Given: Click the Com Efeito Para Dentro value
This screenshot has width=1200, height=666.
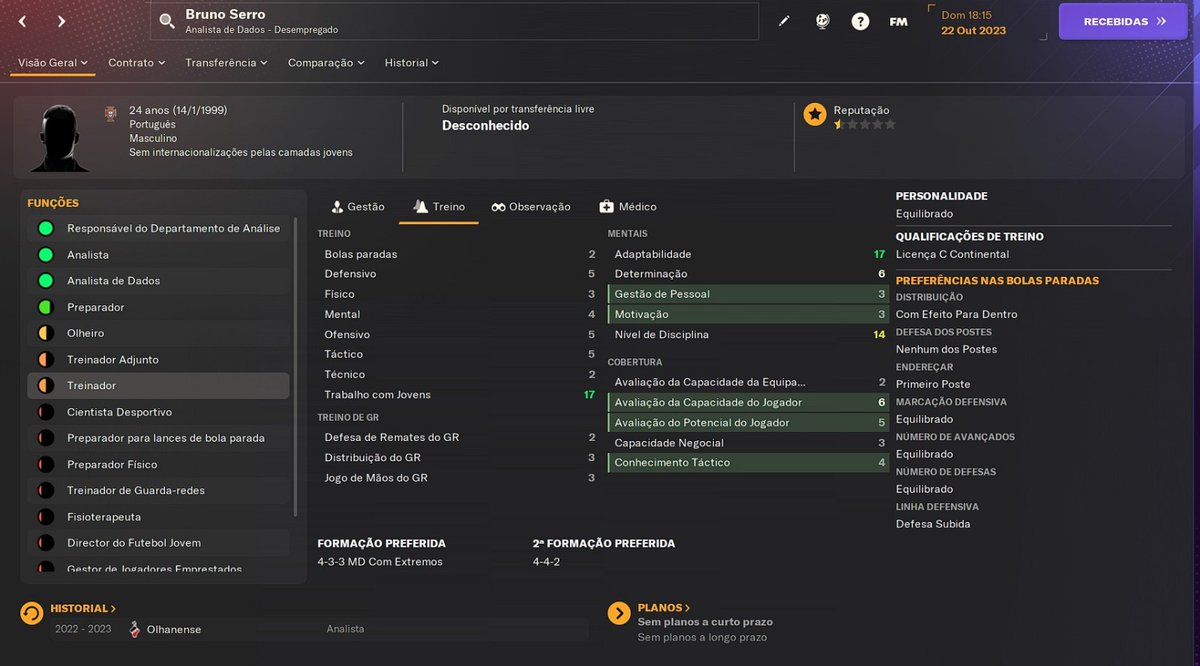Looking at the screenshot, I should [x=956, y=314].
